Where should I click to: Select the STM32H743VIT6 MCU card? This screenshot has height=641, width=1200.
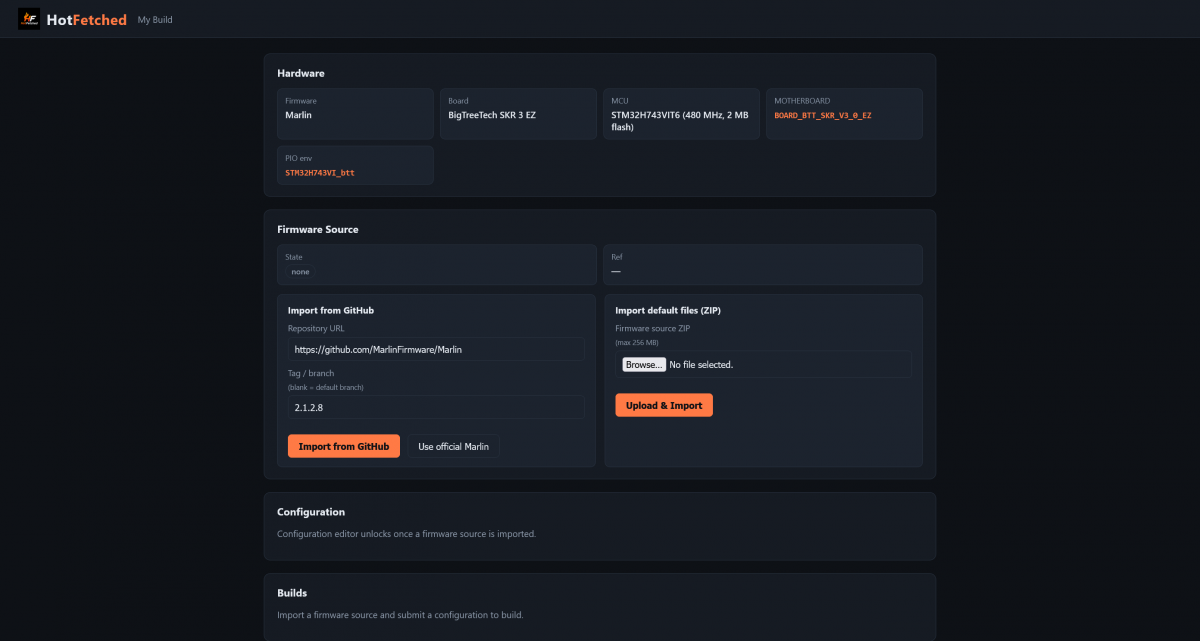click(x=681, y=114)
